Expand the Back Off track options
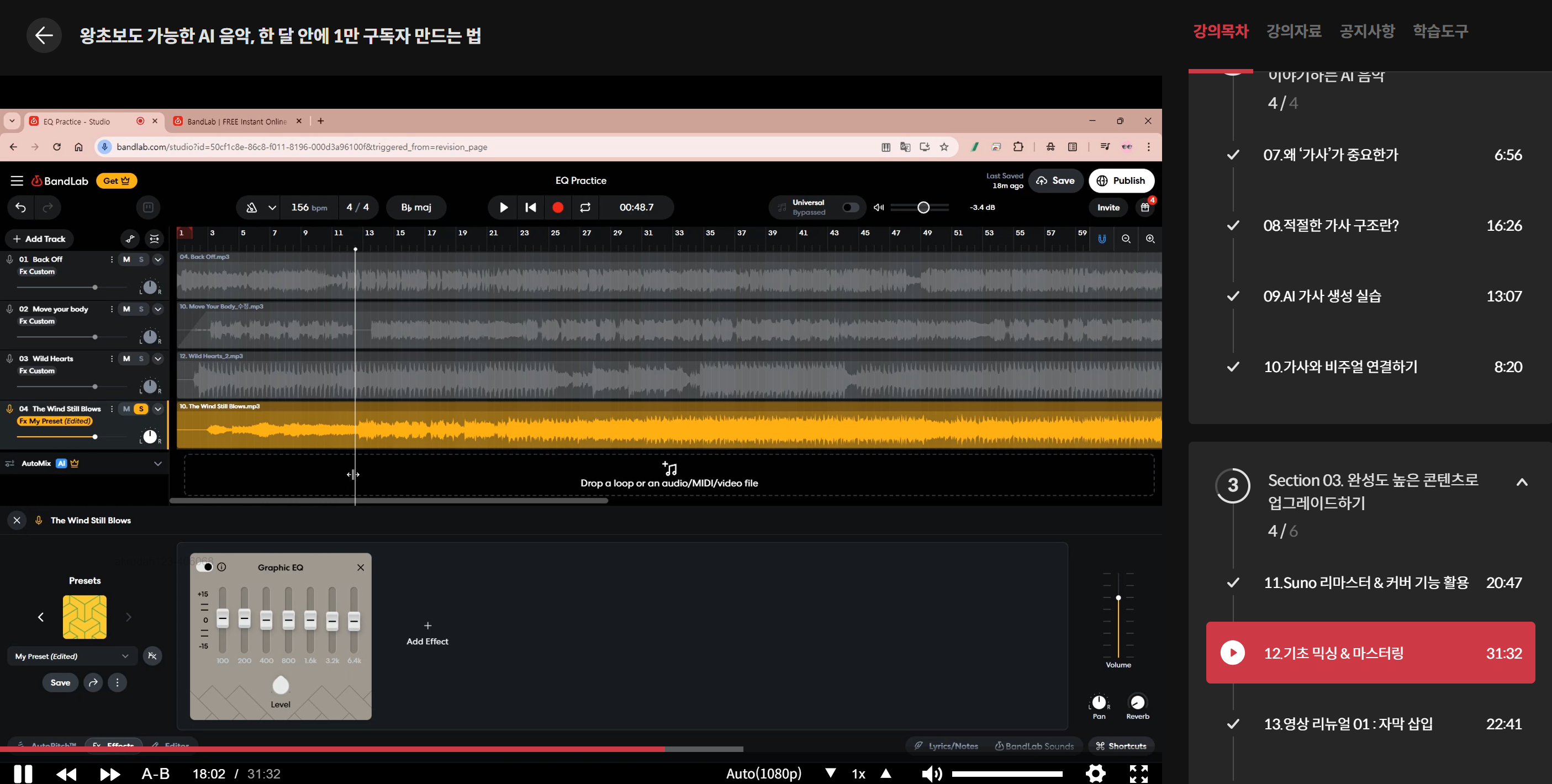 [158, 259]
